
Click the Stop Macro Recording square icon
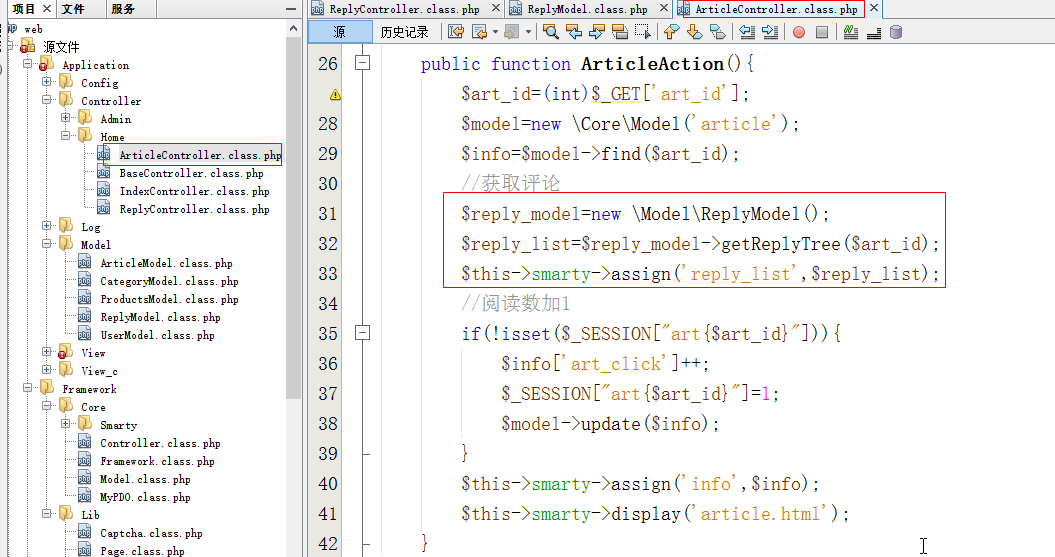click(822, 32)
